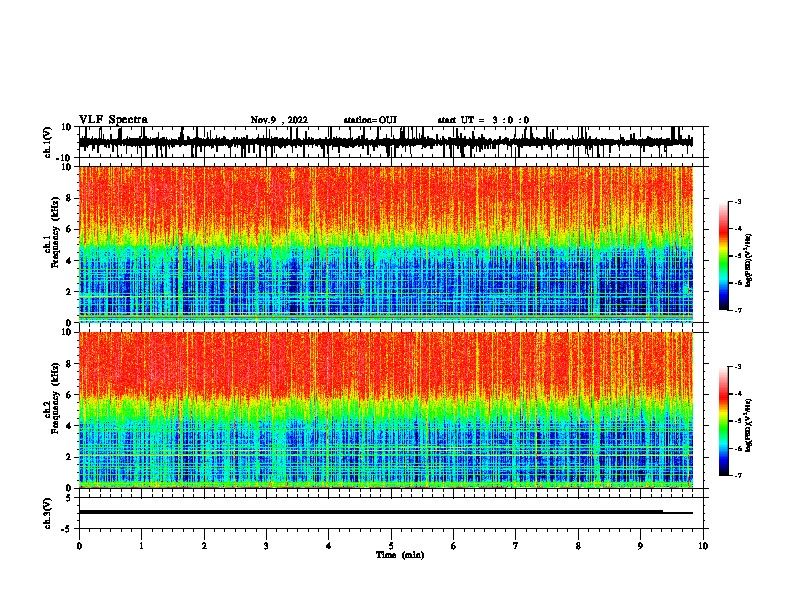Click the "Time (min)" axis label
Viewport: 792px width, 612px height.
[x=400, y=555]
